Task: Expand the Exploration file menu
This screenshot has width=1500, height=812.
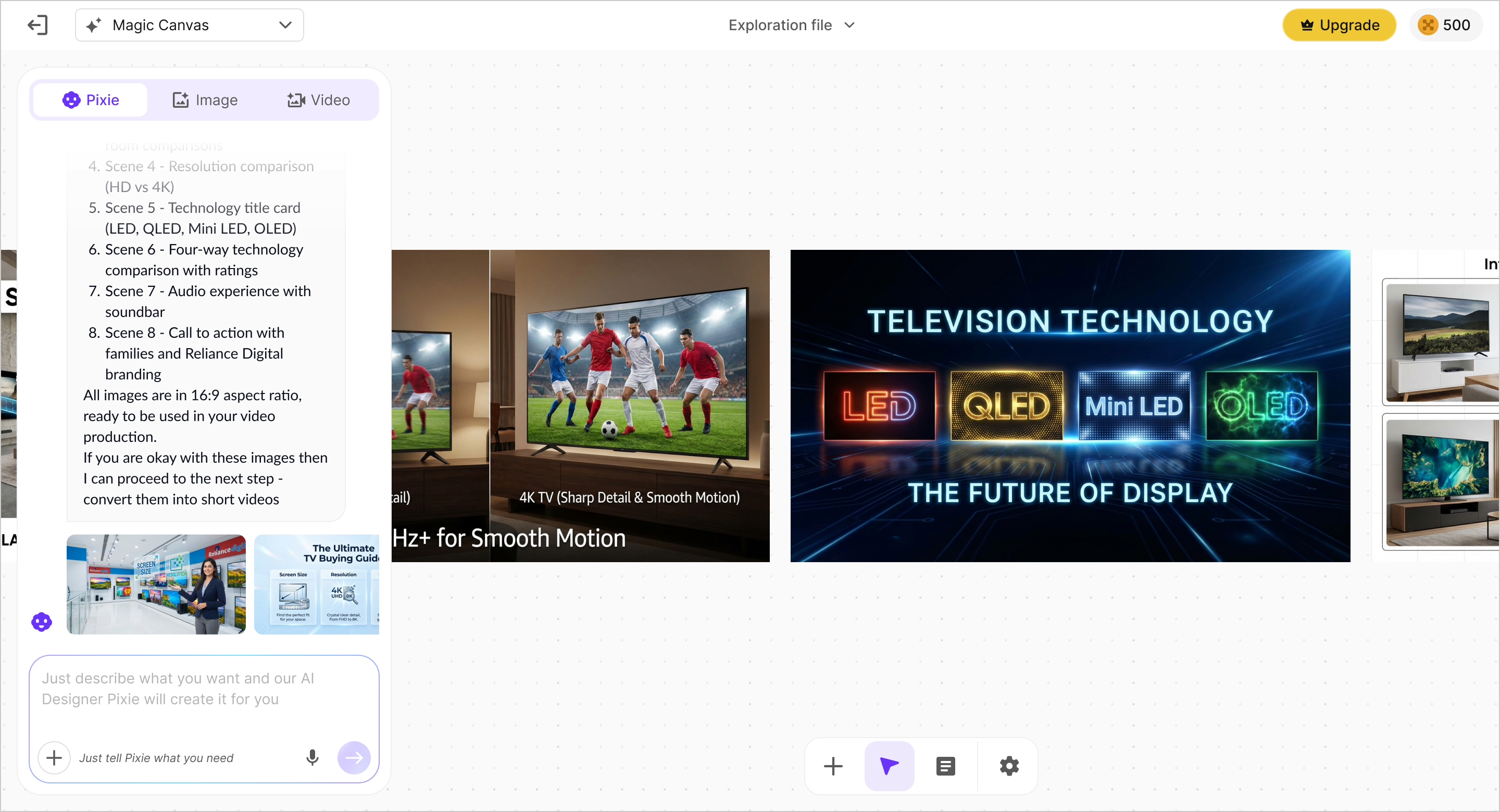Action: tap(791, 25)
